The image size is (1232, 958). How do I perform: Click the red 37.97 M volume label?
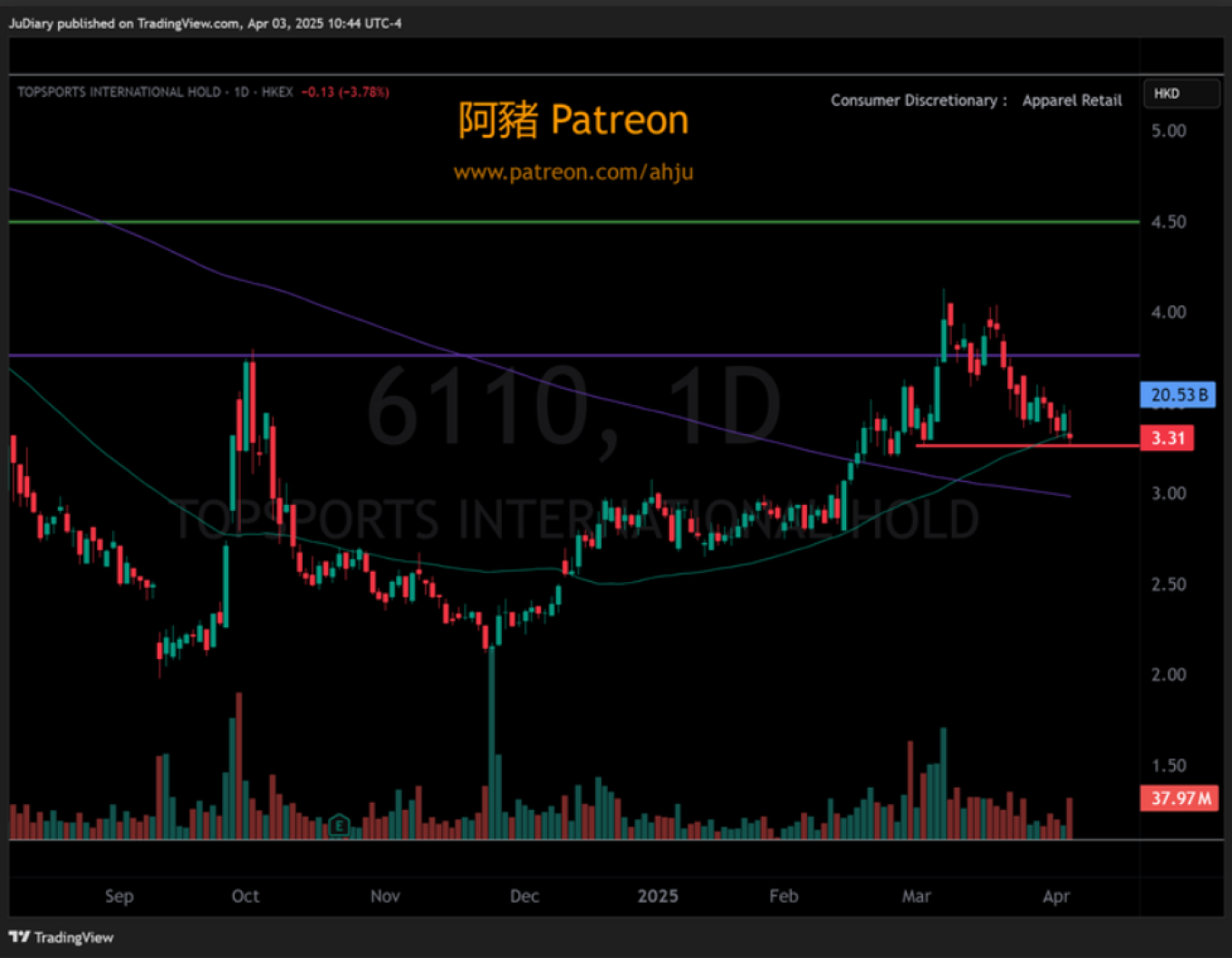(1179, 798)
